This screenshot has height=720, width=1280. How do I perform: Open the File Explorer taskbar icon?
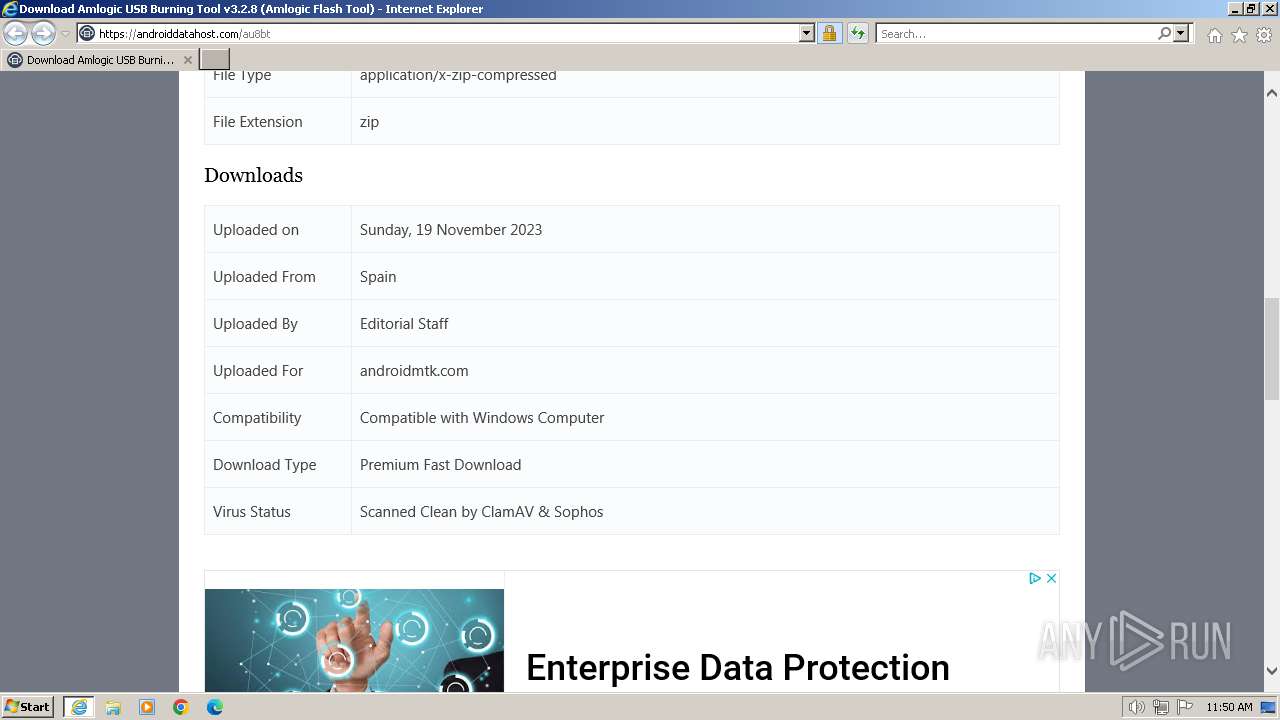[113, 707]
